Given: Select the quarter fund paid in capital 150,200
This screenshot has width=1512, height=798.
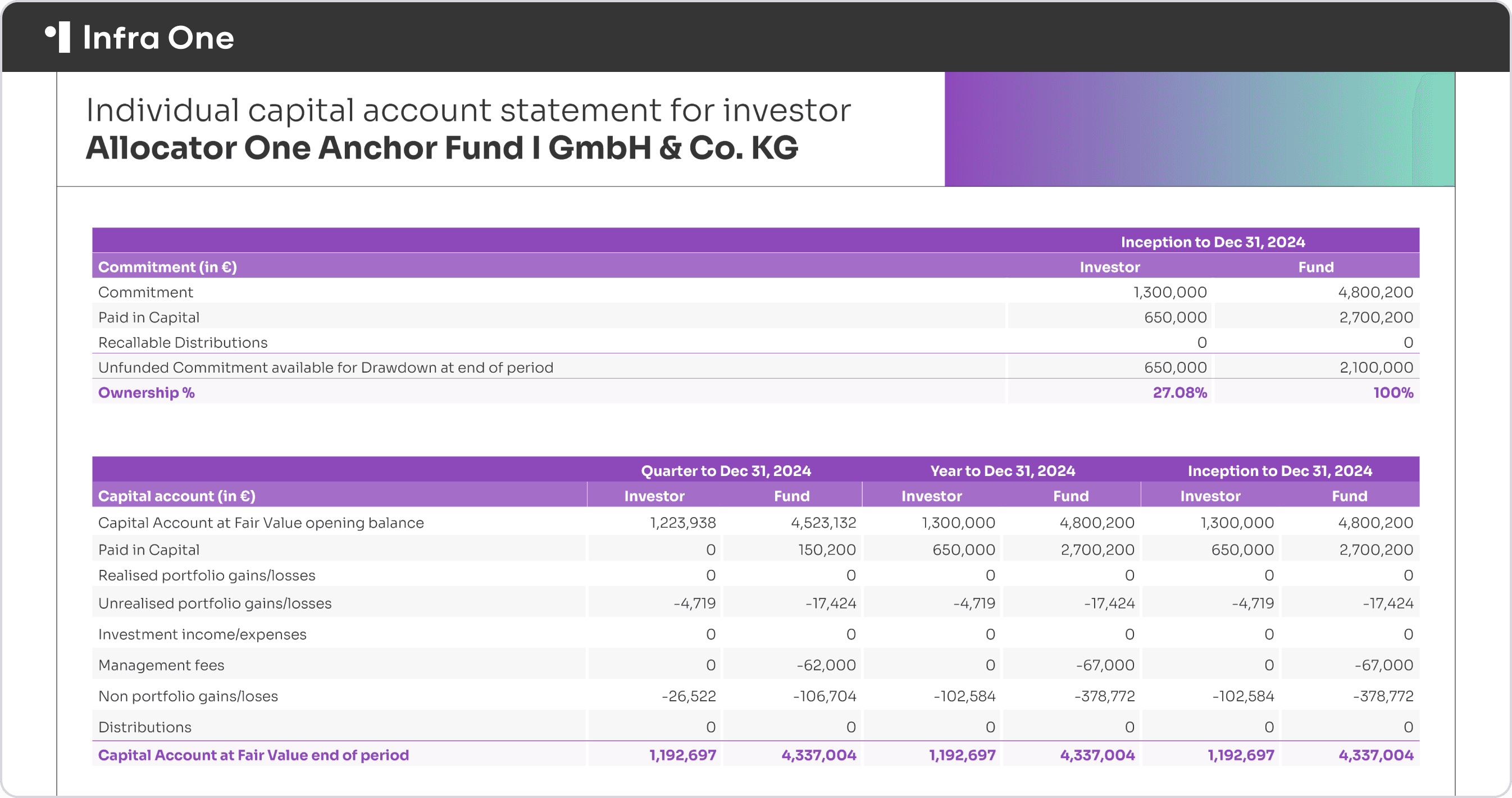Looking at the screenshot, I should [826, 550].
